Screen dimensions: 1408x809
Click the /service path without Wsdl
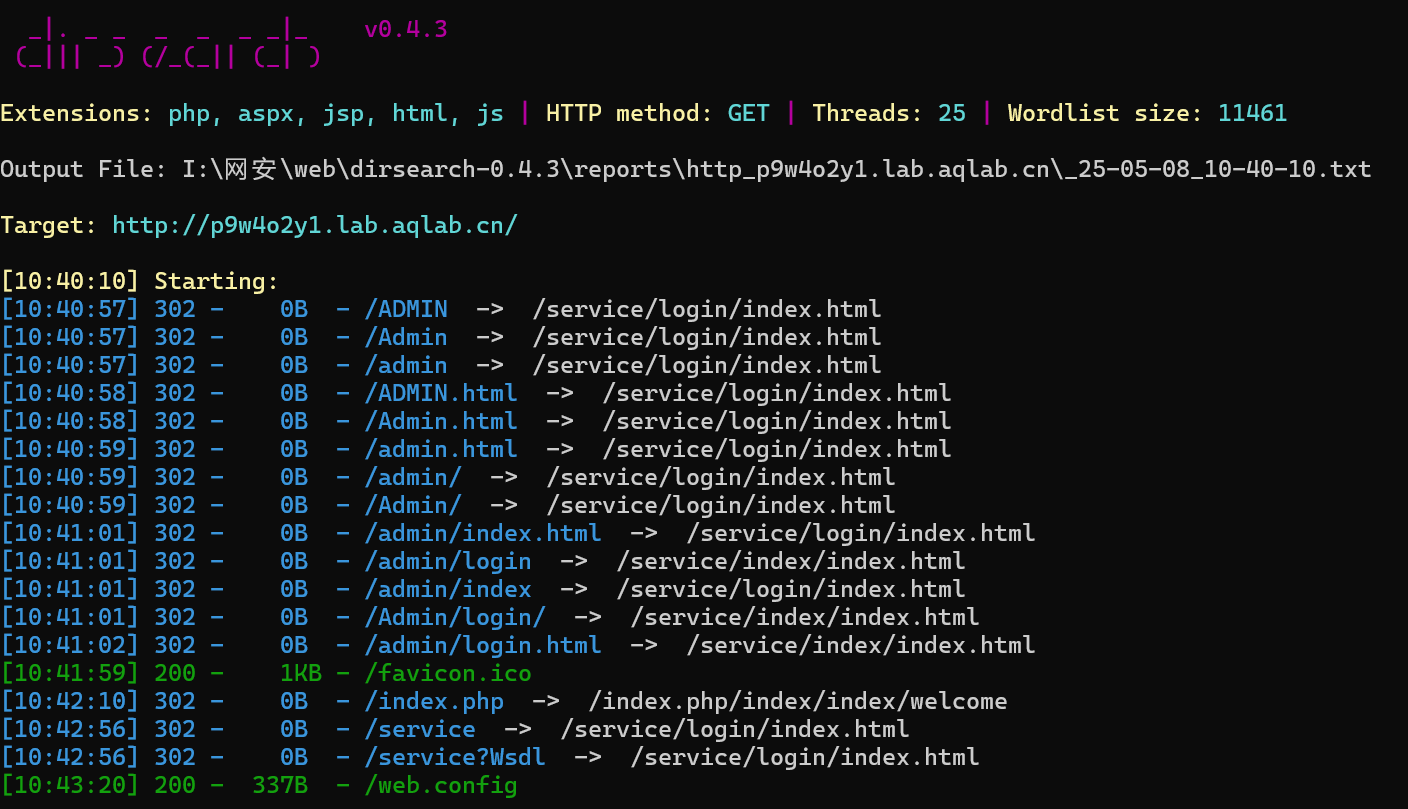[420, 729]
